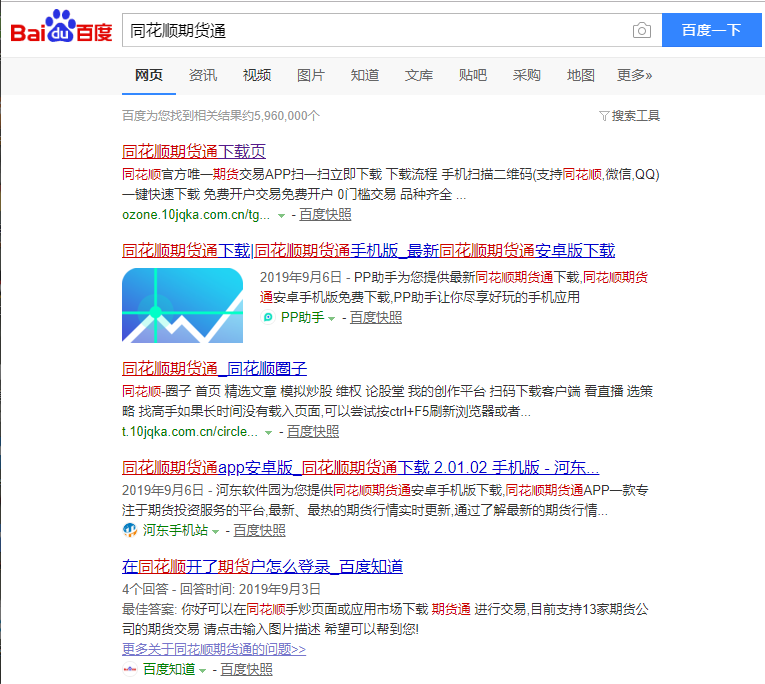
Task: Expand dropdown next to ozone.10jqka.com.cn URL
Action: coord(281,216)
